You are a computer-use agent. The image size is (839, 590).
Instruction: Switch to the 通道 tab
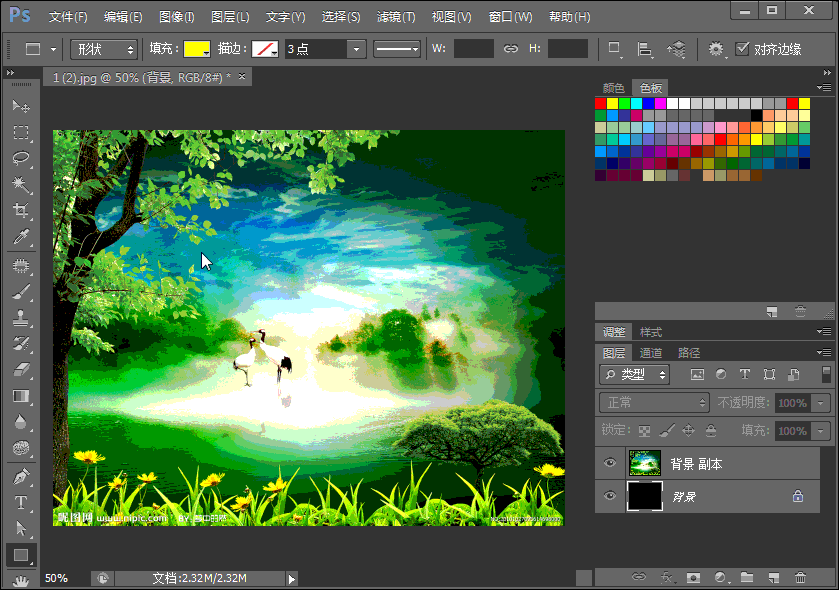click(x=651, y=353)
